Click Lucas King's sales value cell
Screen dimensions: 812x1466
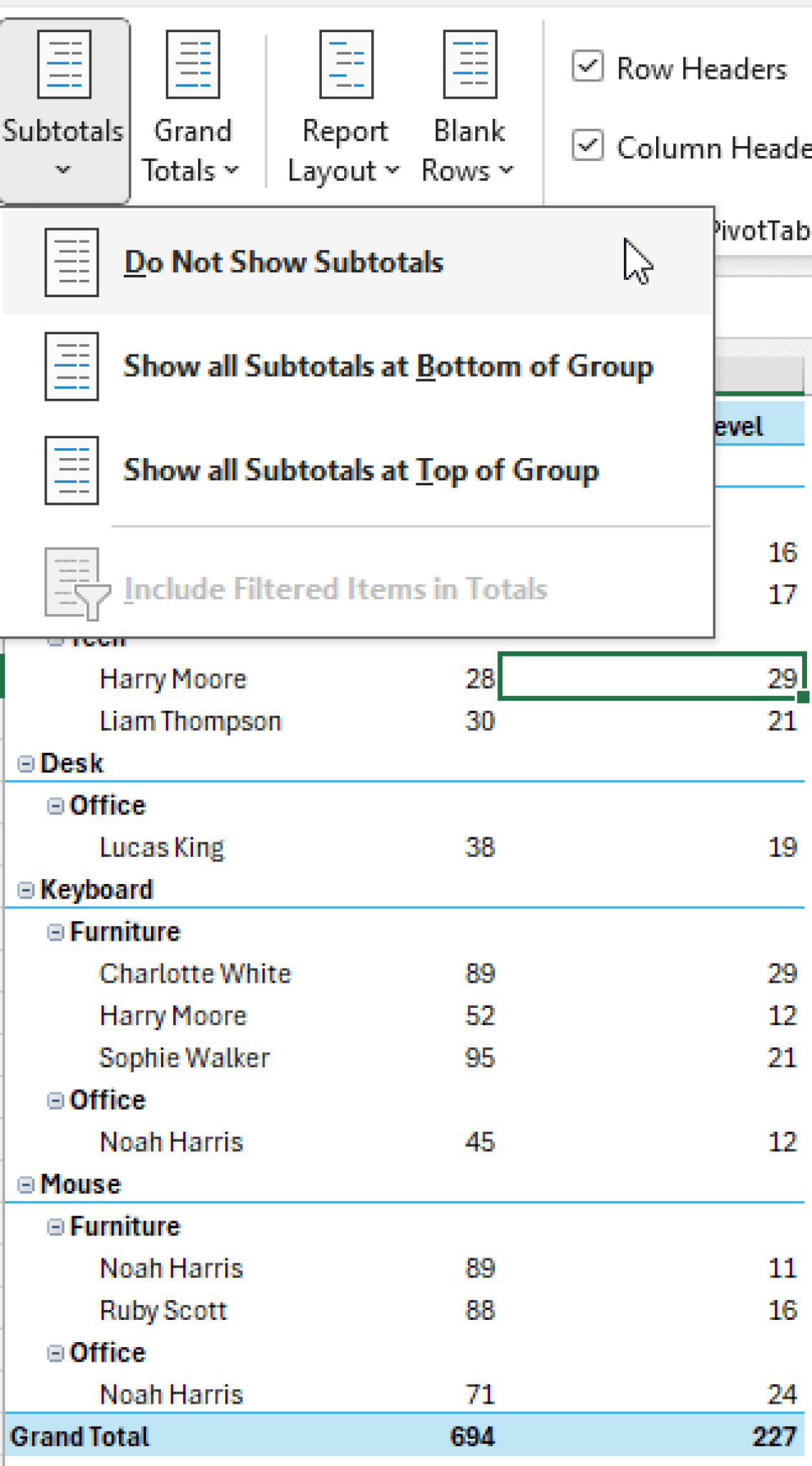click(479, 847)
